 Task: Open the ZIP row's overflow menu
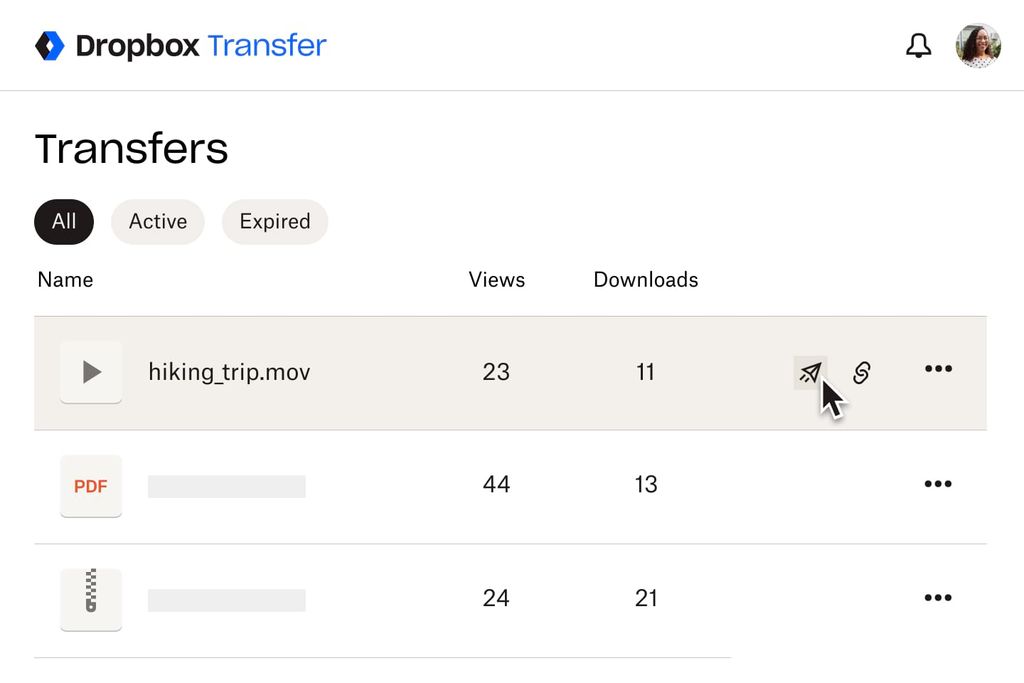coord(938,597)
